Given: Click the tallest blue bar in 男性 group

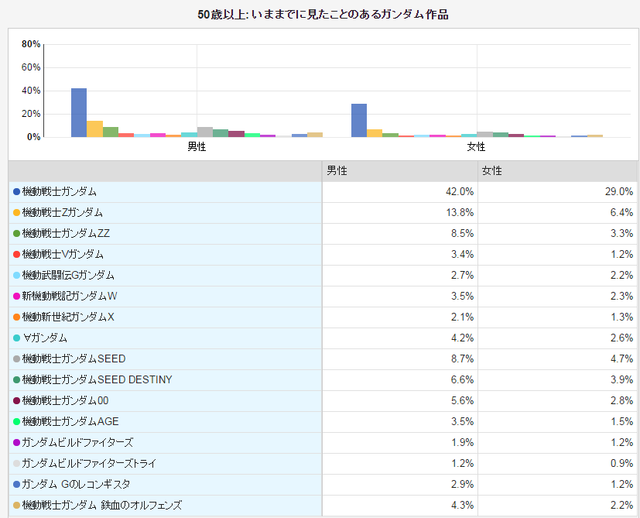Looking at the screenshot, I should coord(79,112).
